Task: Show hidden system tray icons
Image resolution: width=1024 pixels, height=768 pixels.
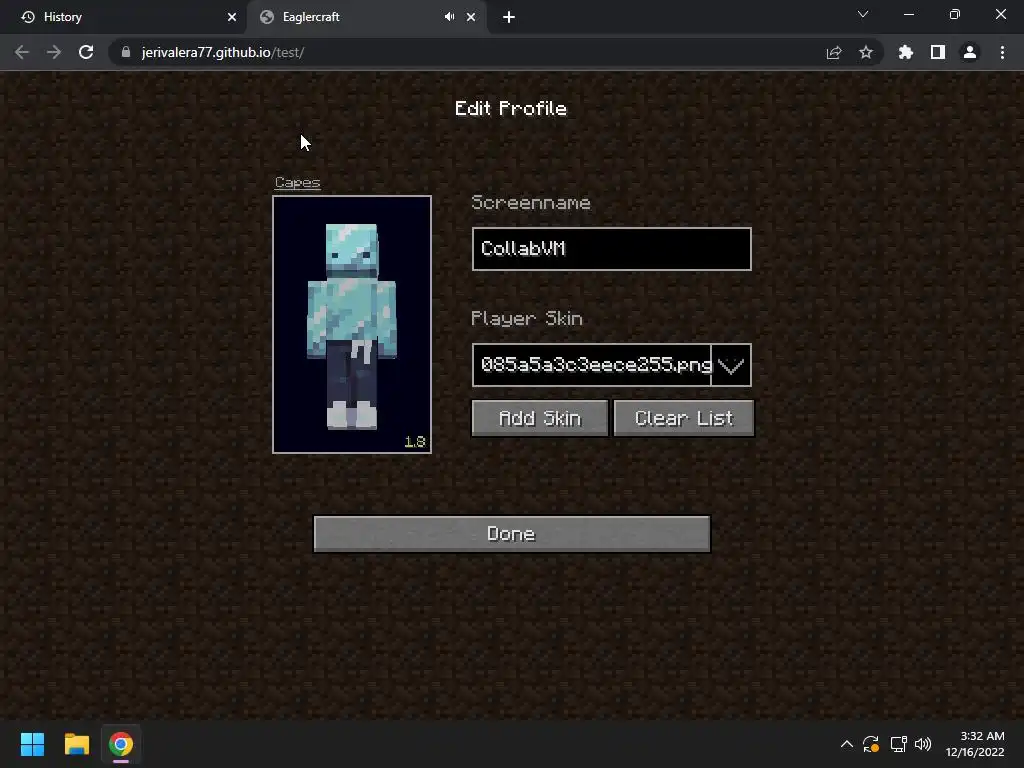Action: (846, 744)
